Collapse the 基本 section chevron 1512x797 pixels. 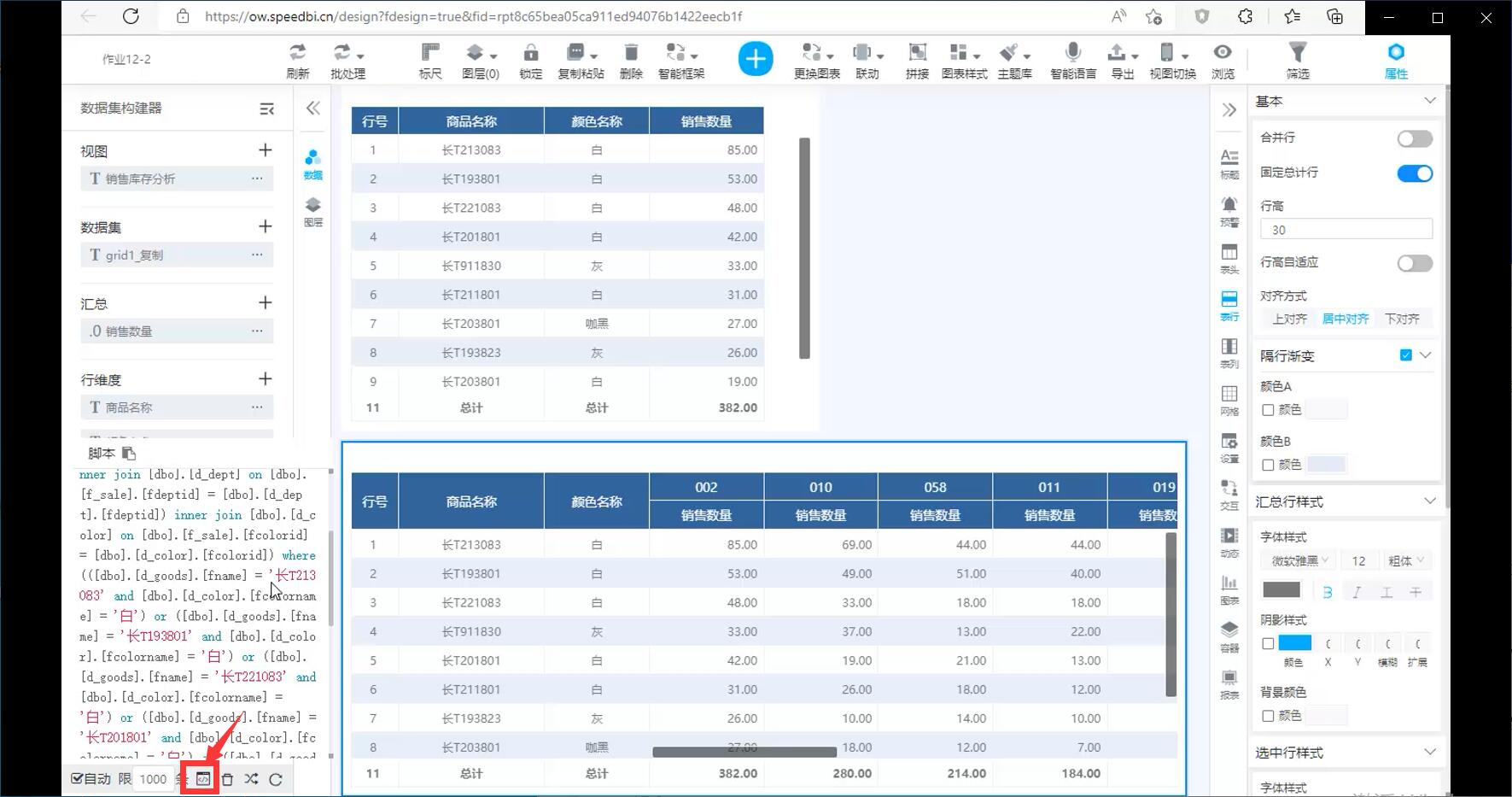tap(1429, 101)
